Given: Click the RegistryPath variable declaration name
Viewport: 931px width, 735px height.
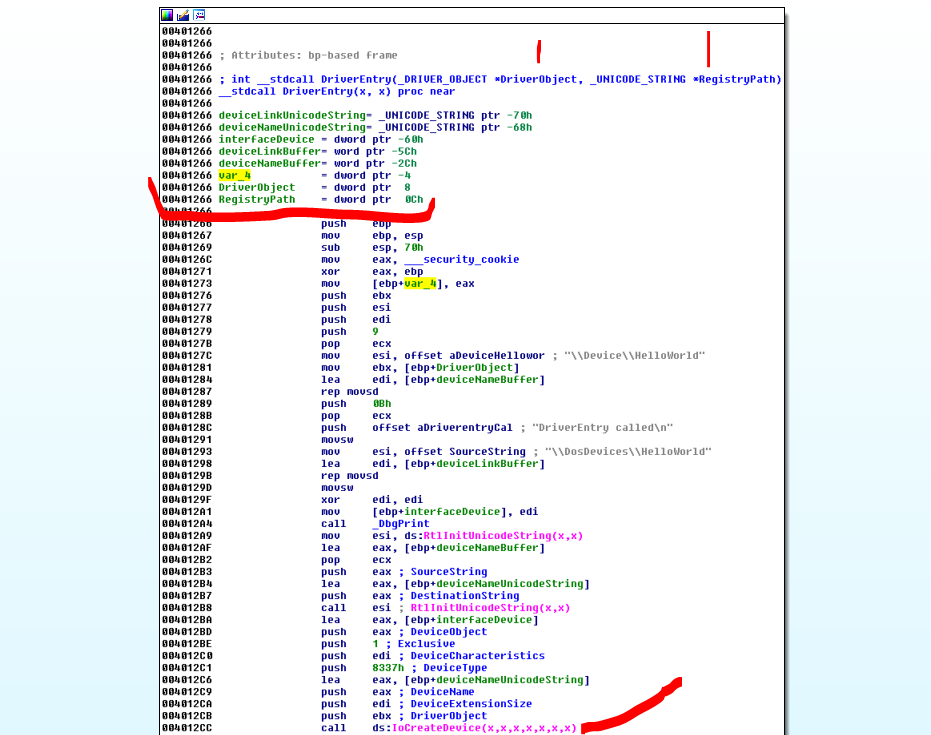Looking at the screenshot, I should click(257, 200).
